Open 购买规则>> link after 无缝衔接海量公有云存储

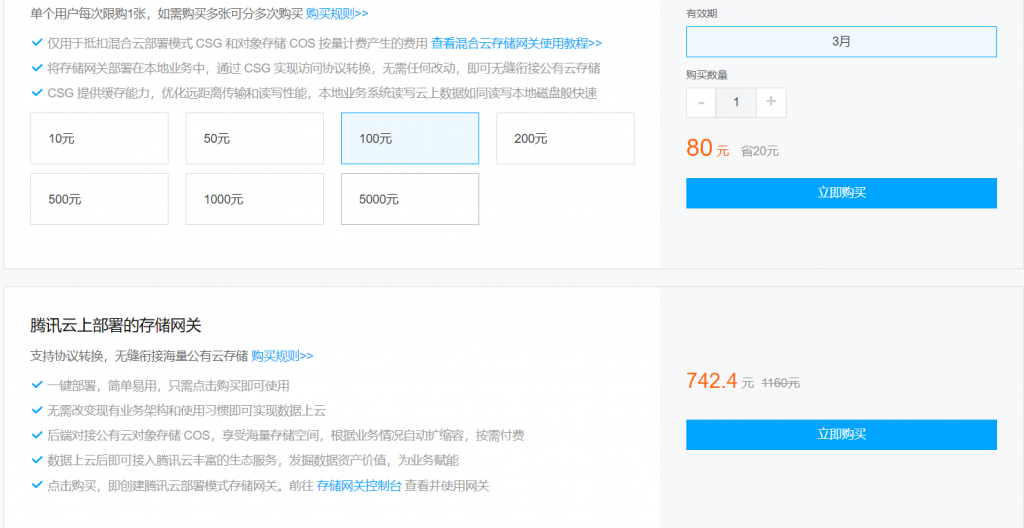(282, 356)
